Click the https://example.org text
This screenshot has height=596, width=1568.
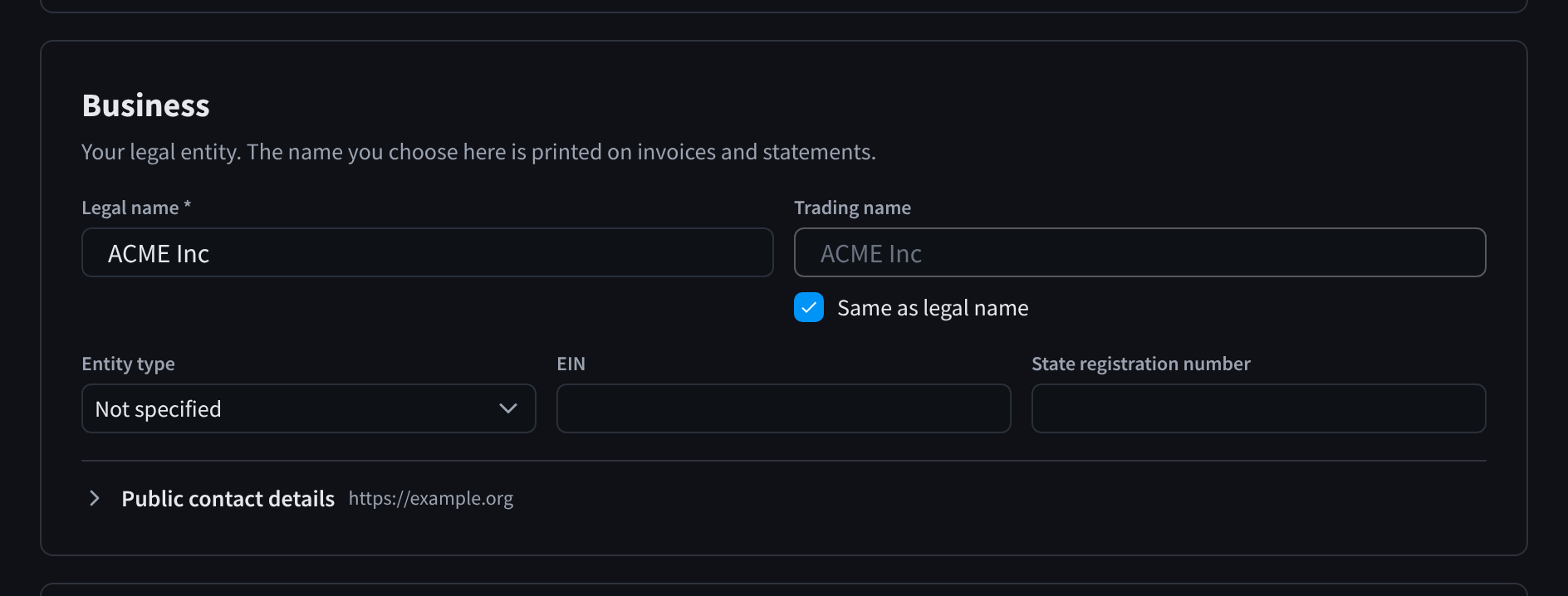point(431,498)
